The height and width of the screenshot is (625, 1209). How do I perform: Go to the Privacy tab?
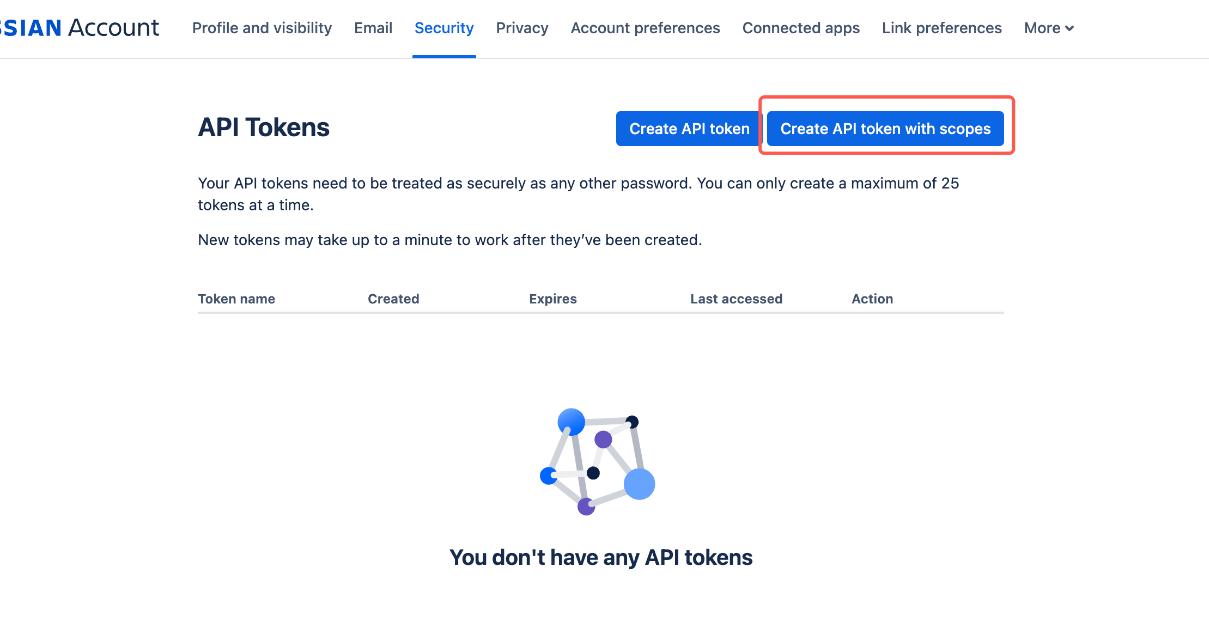tap(522, 28)
